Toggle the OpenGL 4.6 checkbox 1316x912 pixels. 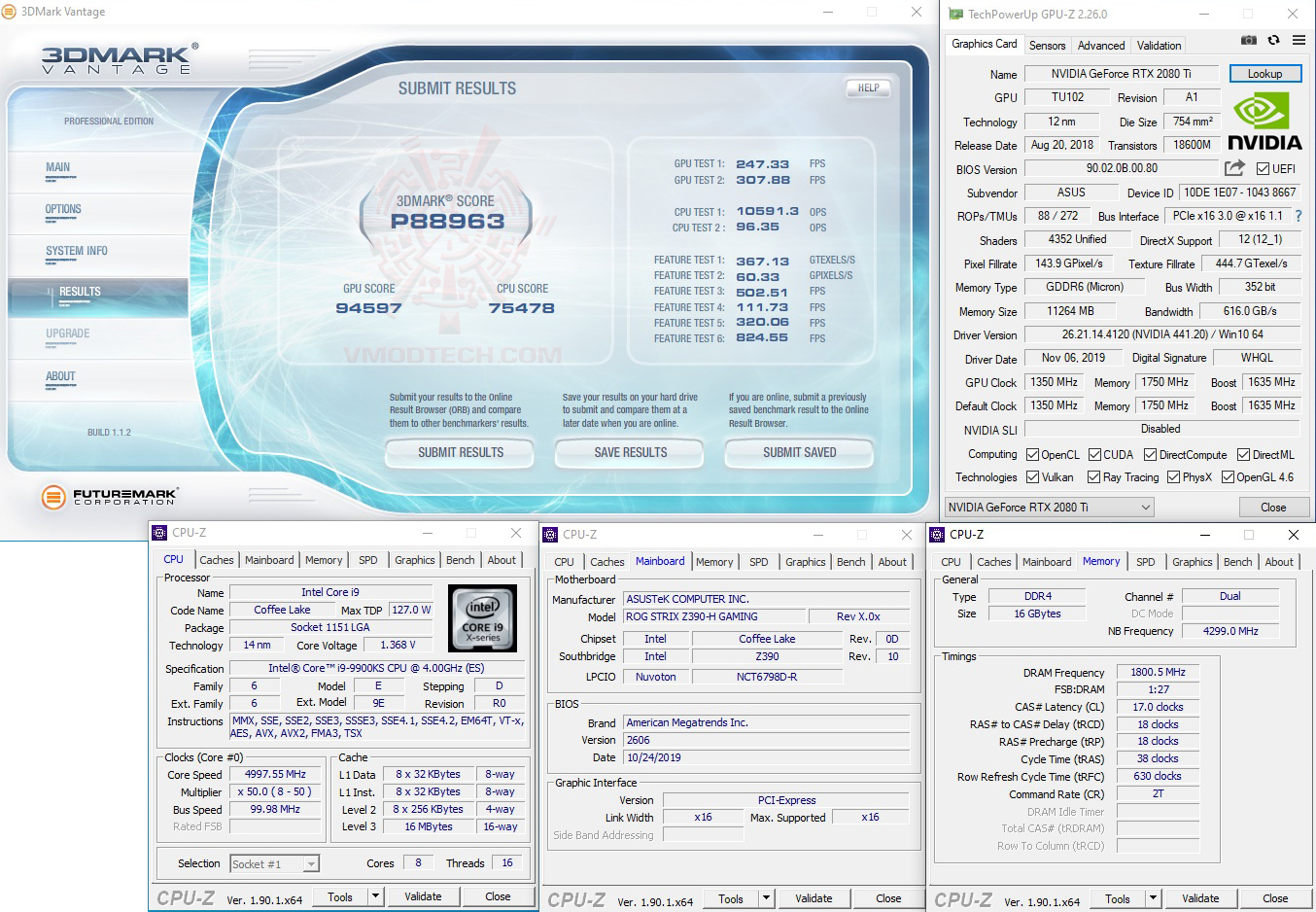pyautogui.click(x=1228, y=476)
